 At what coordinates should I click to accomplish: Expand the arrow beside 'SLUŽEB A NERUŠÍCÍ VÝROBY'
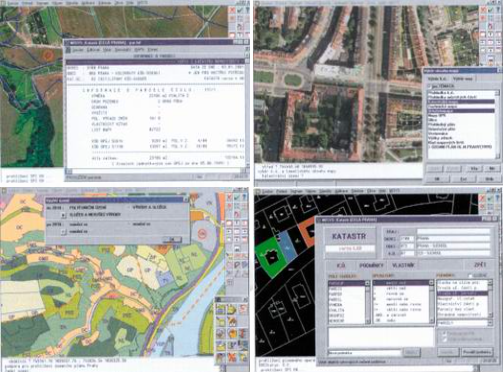tap(63, 215)
